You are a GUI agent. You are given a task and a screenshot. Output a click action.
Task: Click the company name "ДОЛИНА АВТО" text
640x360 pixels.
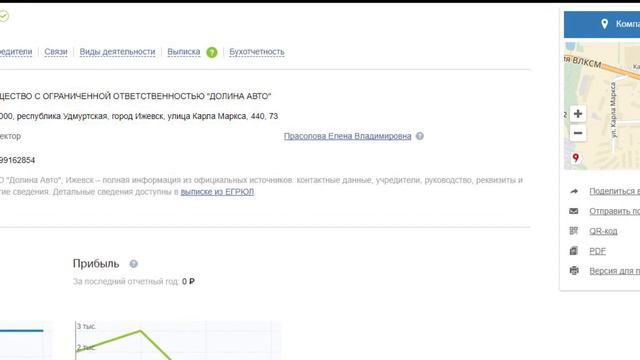239,96
